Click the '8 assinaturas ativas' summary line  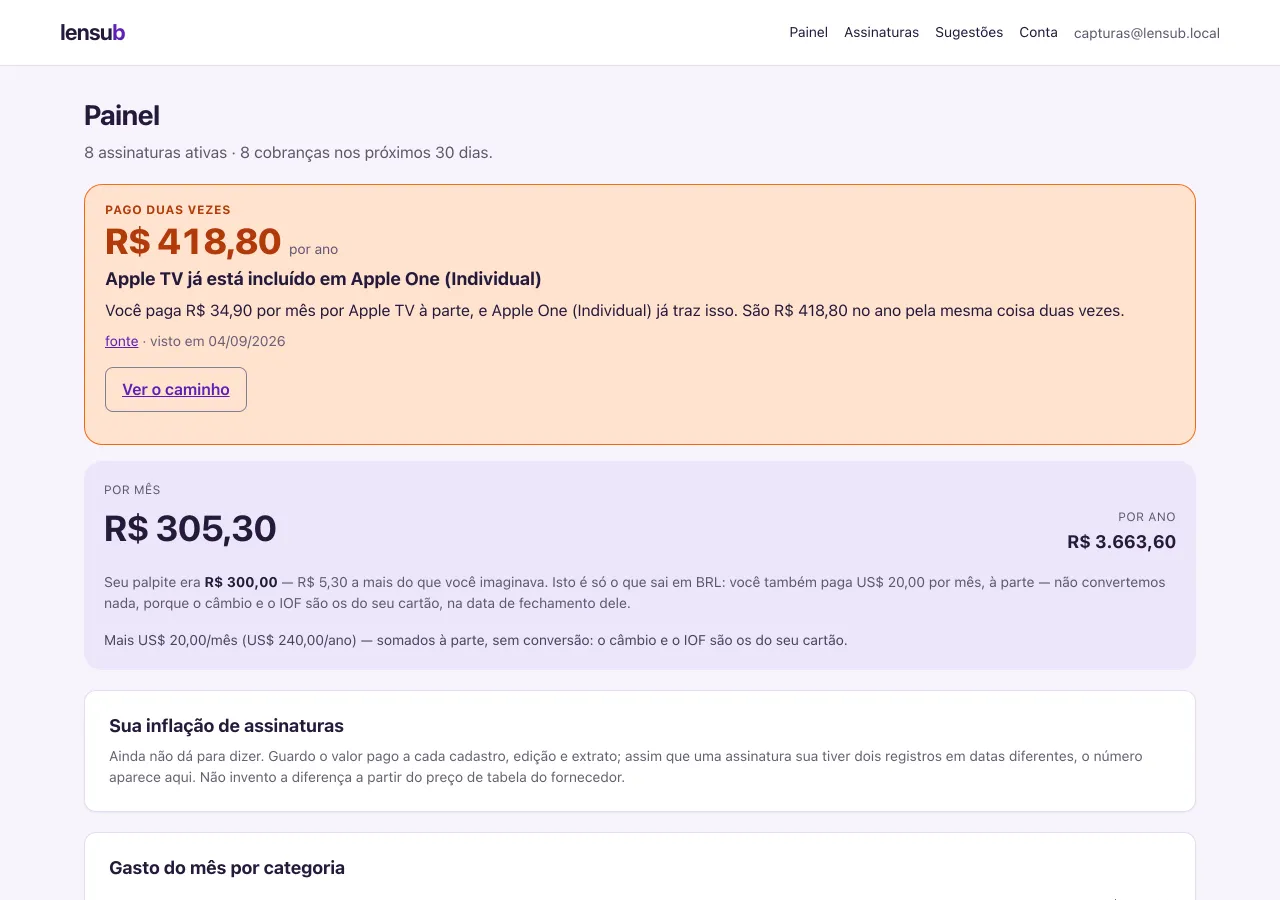(x=288, y=153)
